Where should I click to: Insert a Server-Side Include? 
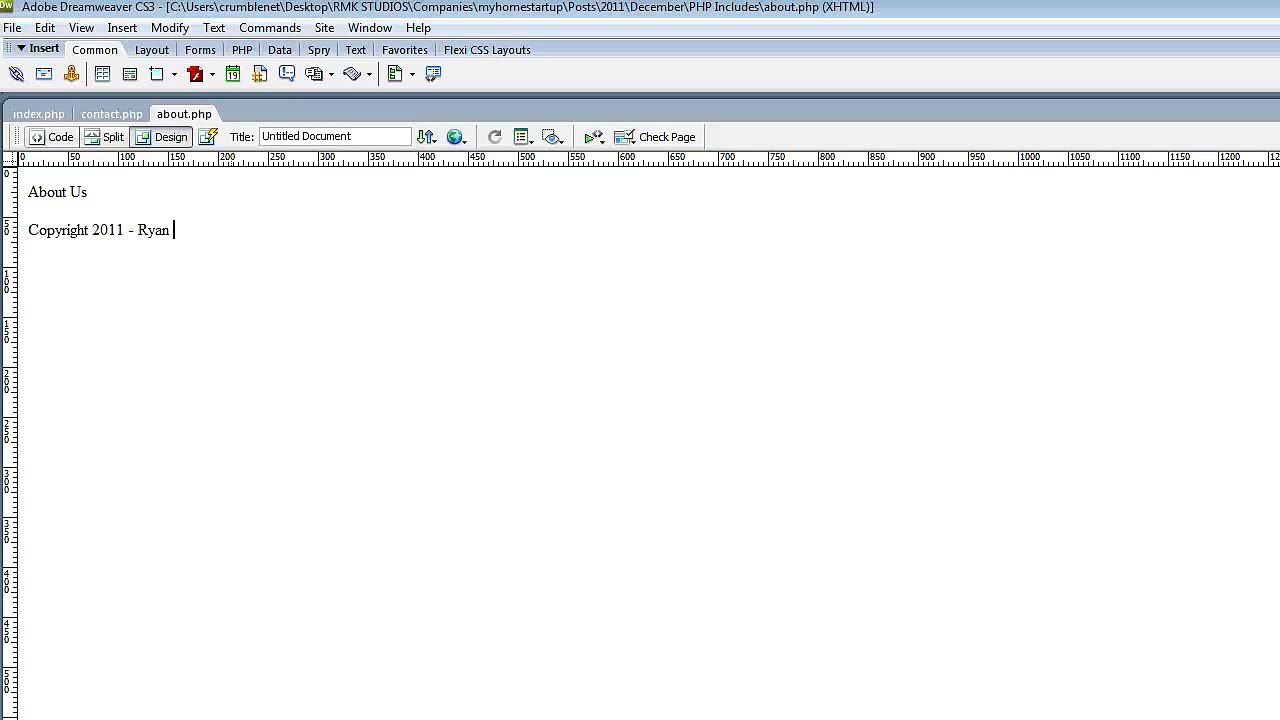point(260,74)
